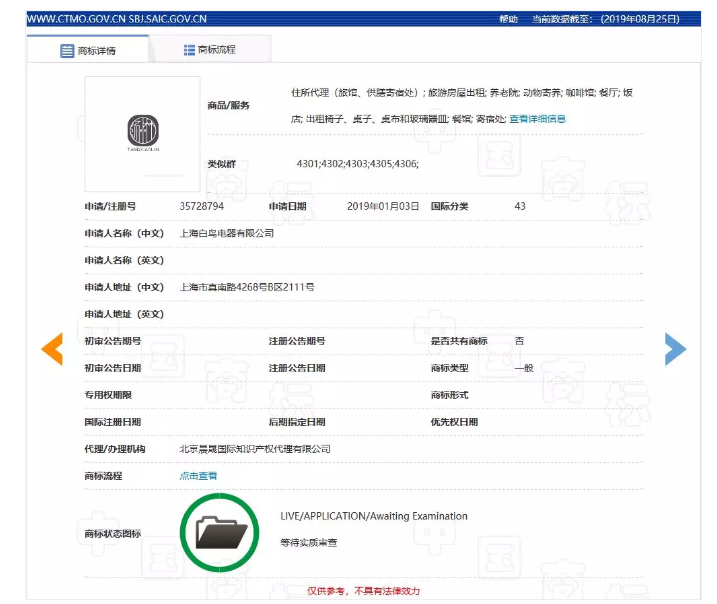Click the 商标状态图标 label
The width and height of the screenshot is (717, 604).
point(112,534)
